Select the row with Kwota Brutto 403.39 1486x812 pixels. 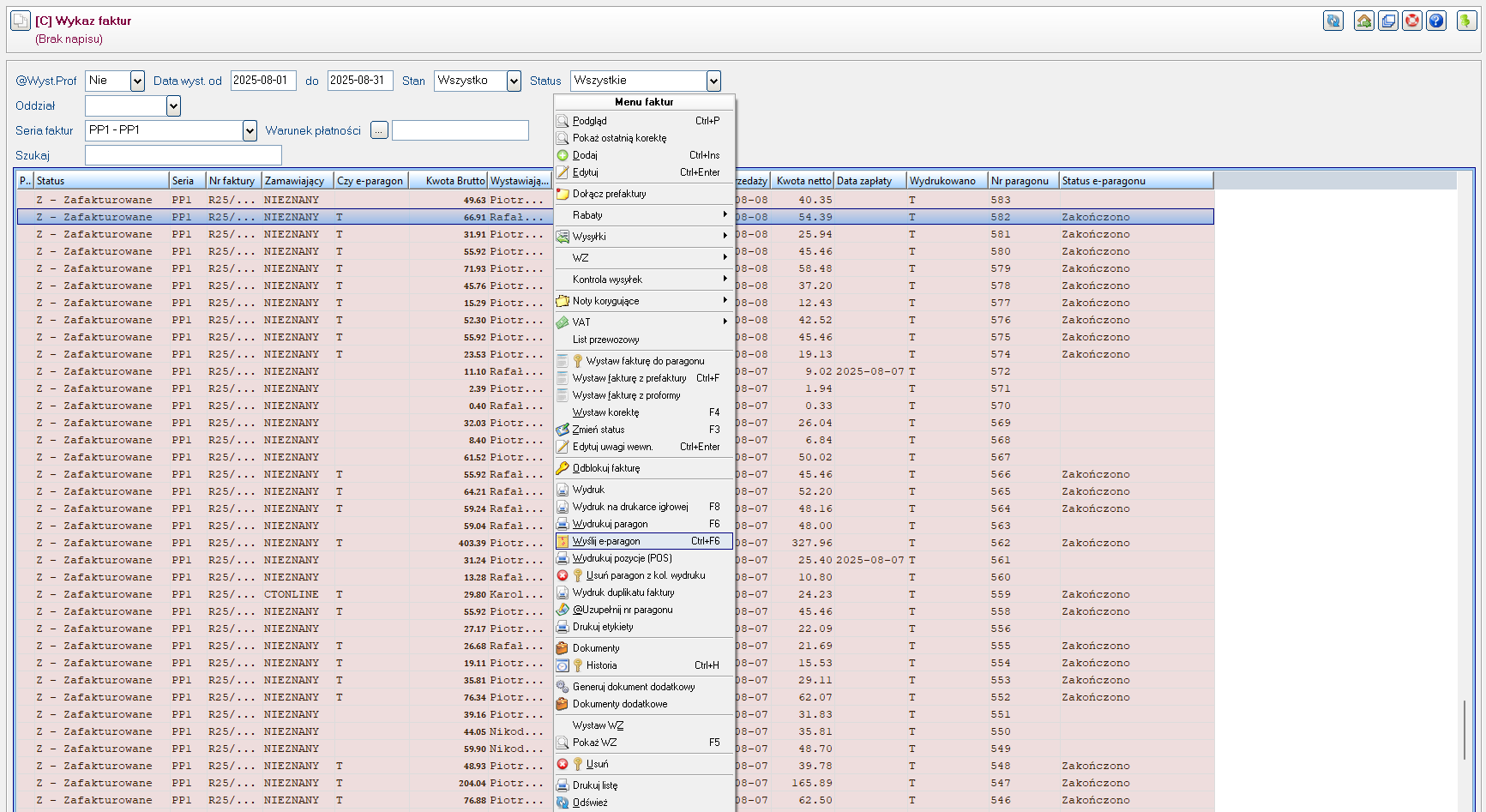pyautogui.click(x=616, y=543)
